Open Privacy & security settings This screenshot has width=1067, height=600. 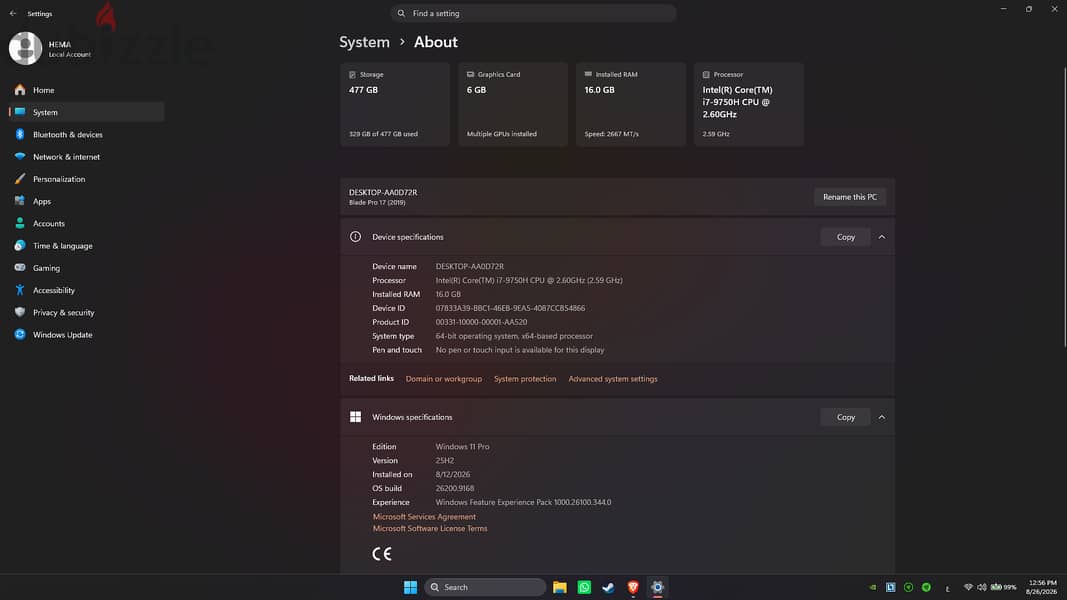[x=86, y=312]
